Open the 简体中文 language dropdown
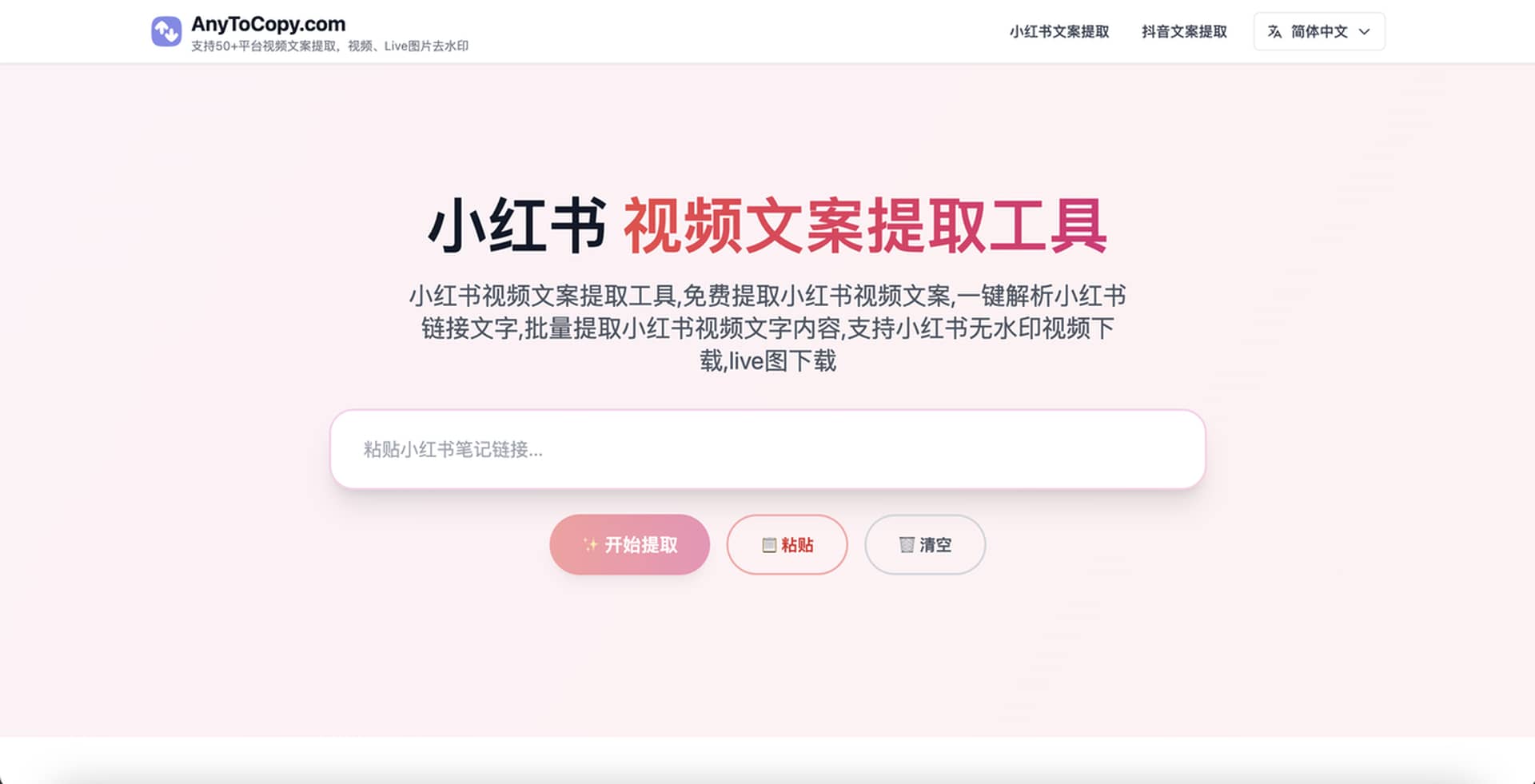 pos(1319,32)
